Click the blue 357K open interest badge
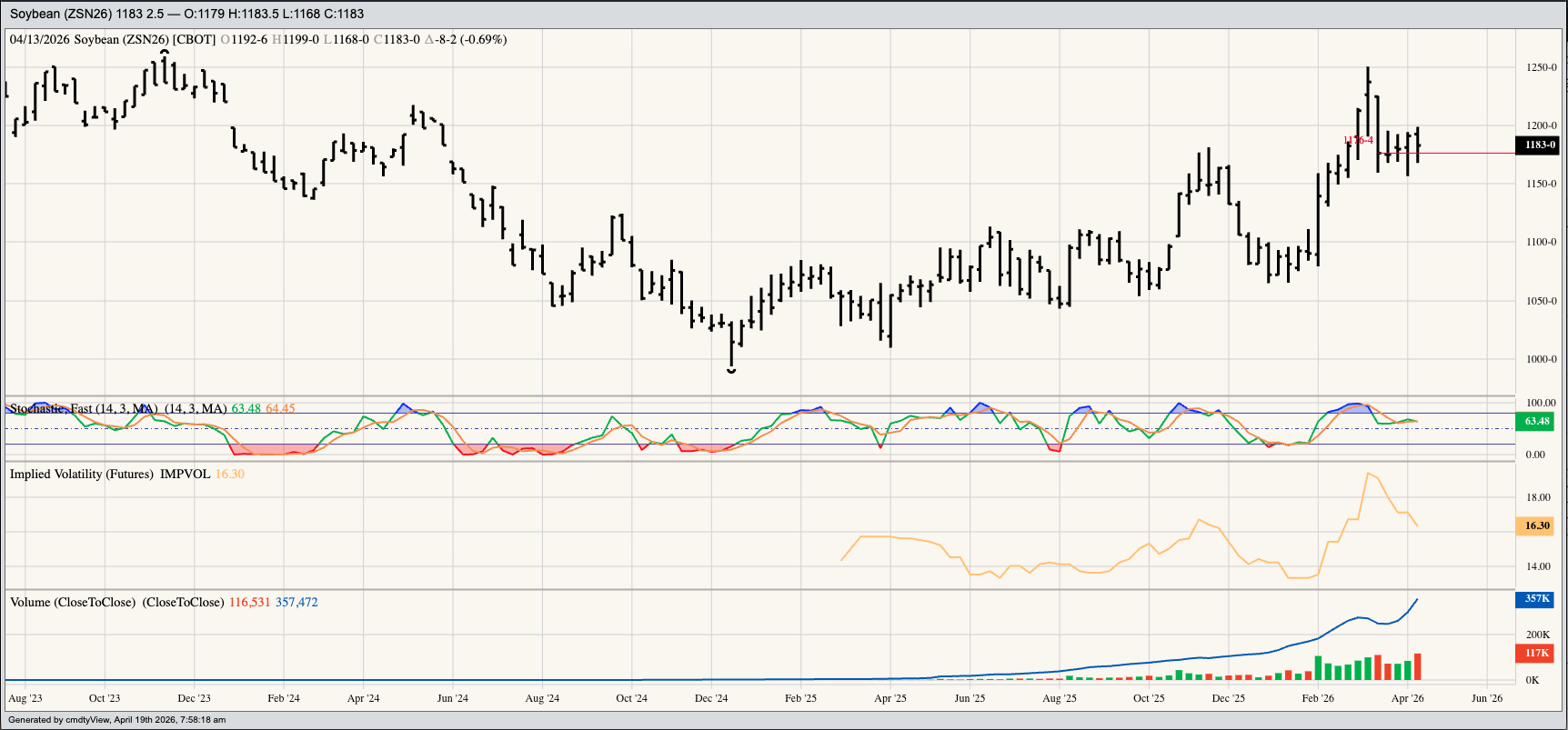The height and width of the screenshot is (730, 1568). (1537, 599)
